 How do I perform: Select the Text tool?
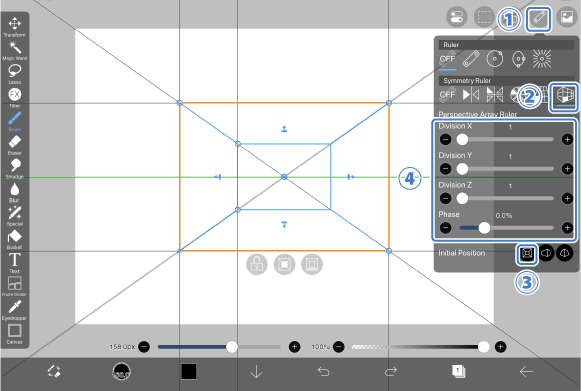tap(14, 263)
